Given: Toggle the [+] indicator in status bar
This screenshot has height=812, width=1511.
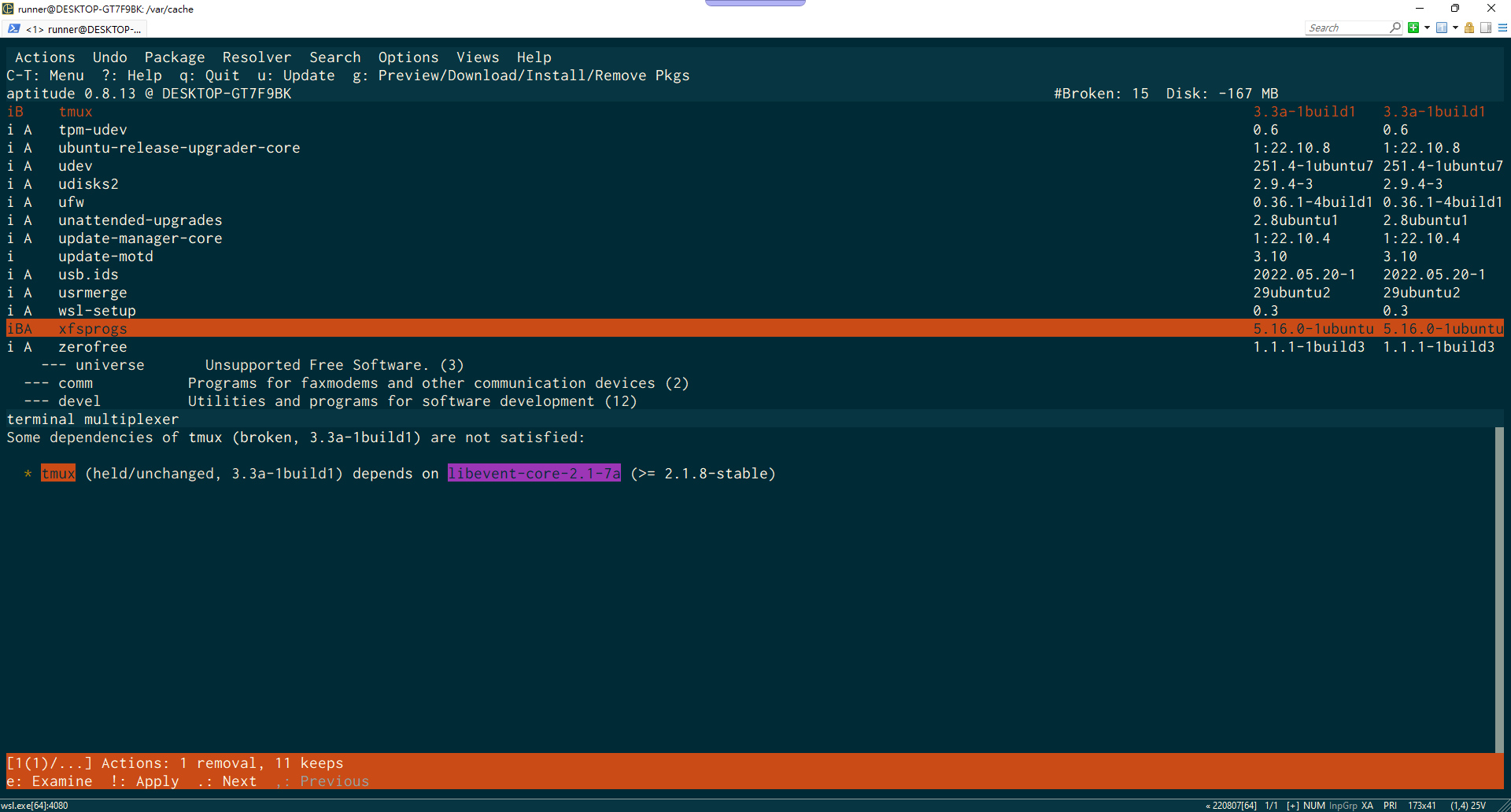Looking at the screenshot, I should tap(1291, 805).
